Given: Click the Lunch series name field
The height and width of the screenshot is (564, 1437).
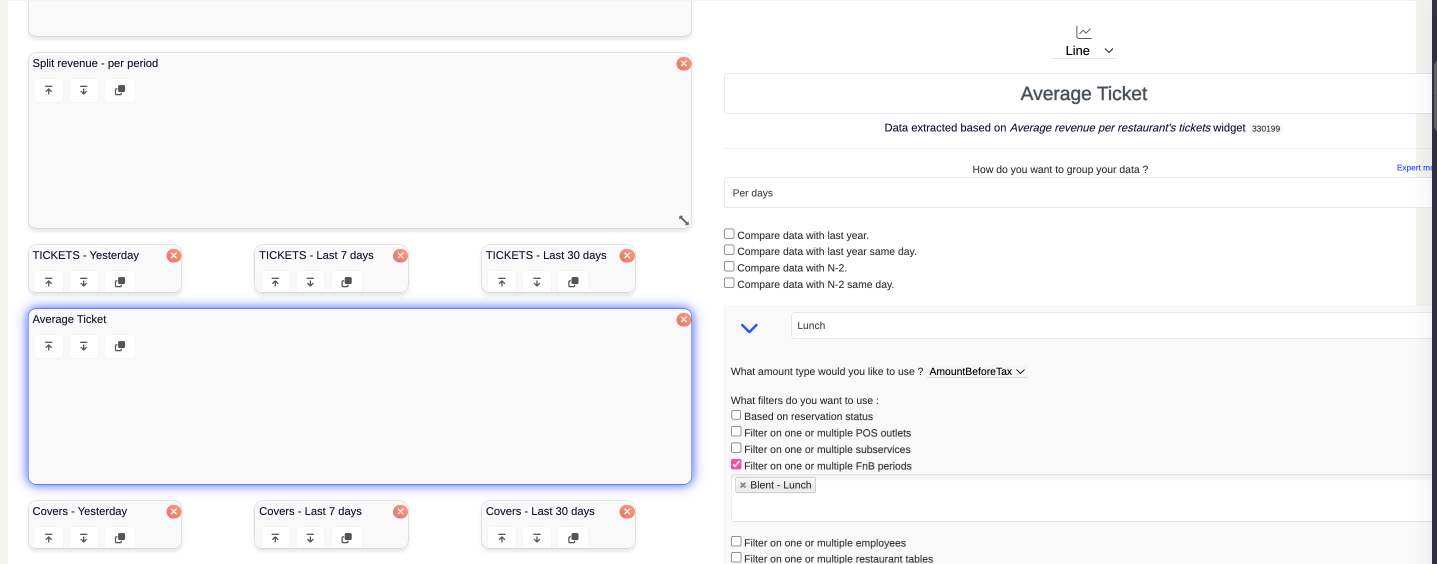Looking at the screenshot, I should pyautogui.click(x=1113, y=326).
